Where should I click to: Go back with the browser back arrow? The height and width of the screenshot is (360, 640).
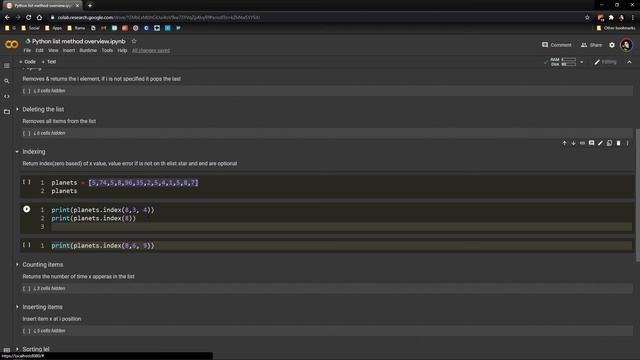pyautogui.click(x=7, y=18)
